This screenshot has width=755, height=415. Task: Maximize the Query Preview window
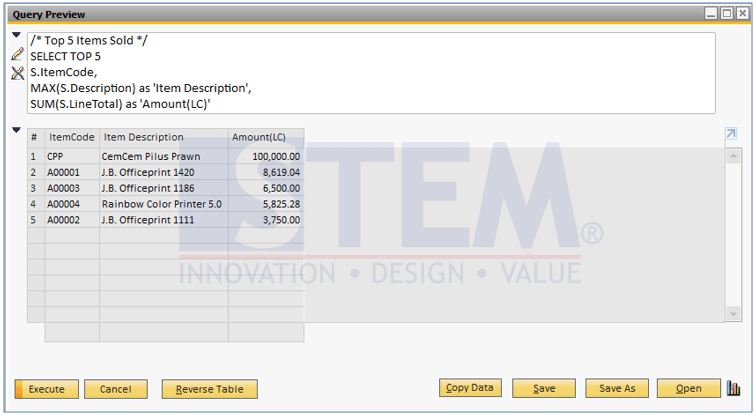click(x=727, y=13)
